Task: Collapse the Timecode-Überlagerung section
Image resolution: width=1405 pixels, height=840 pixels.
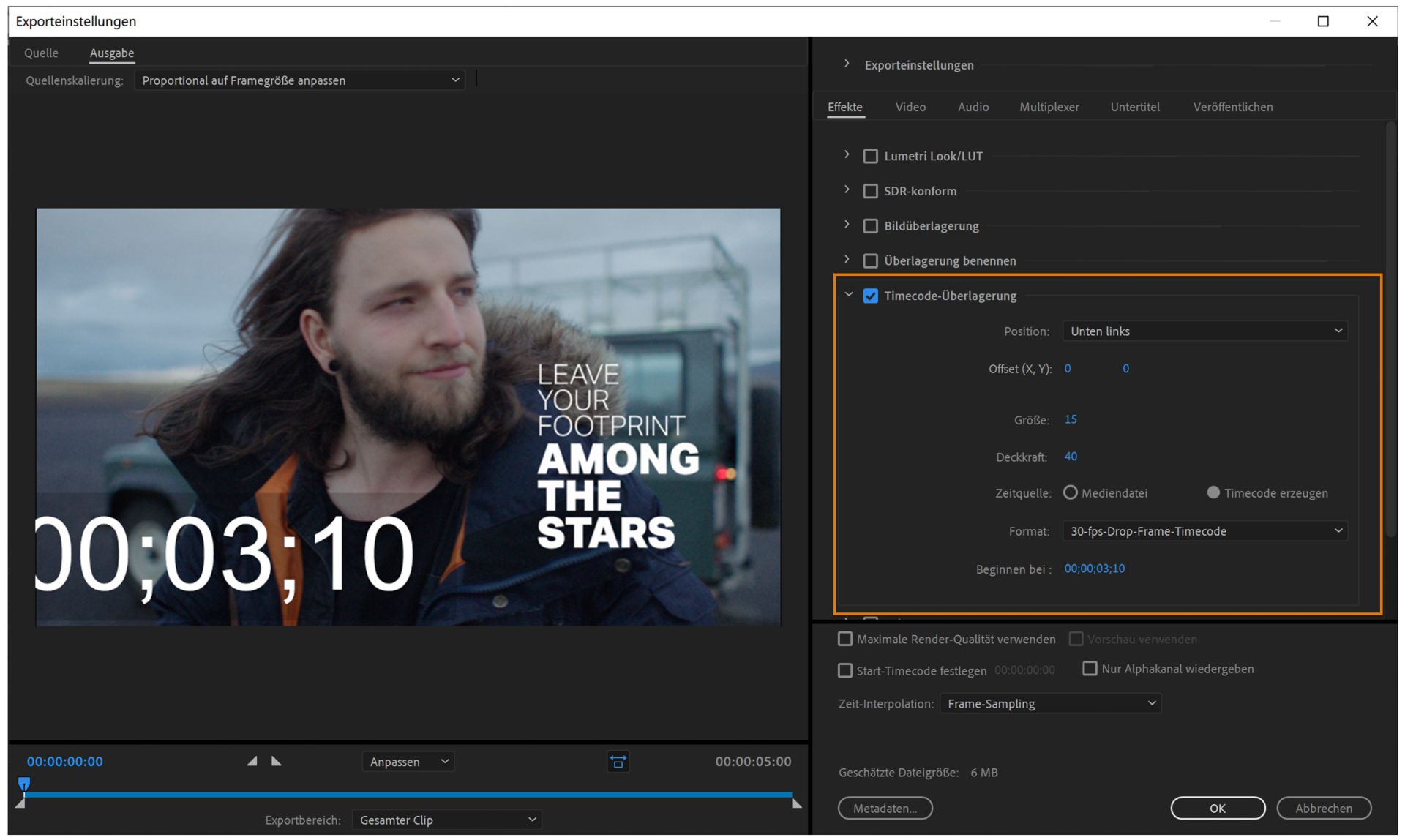Action: 848,295
